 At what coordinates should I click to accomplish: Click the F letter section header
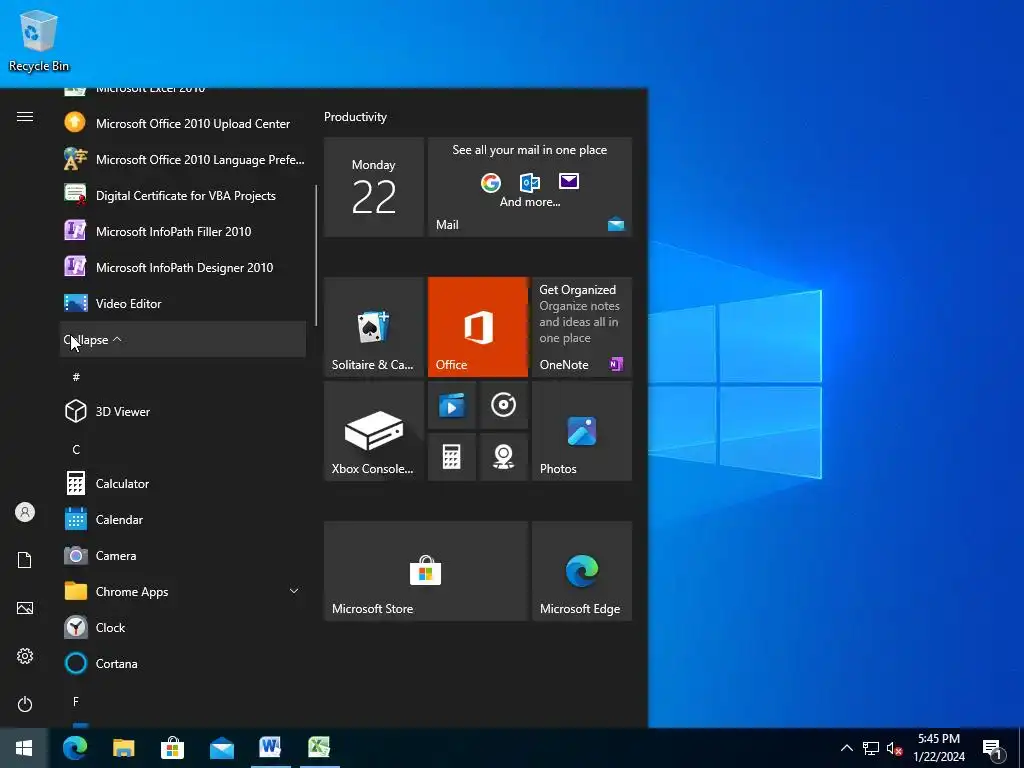[x=76, y=701]
